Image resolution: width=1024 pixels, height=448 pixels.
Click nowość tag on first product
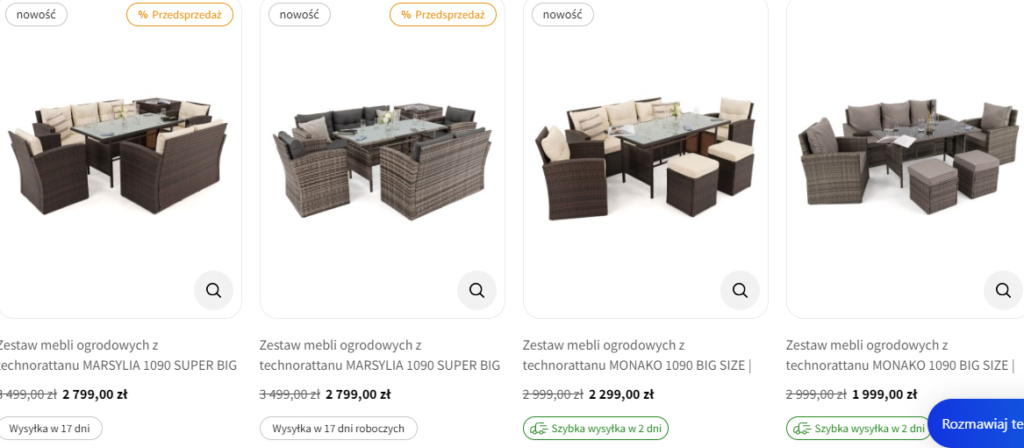(x=35, y=15)
